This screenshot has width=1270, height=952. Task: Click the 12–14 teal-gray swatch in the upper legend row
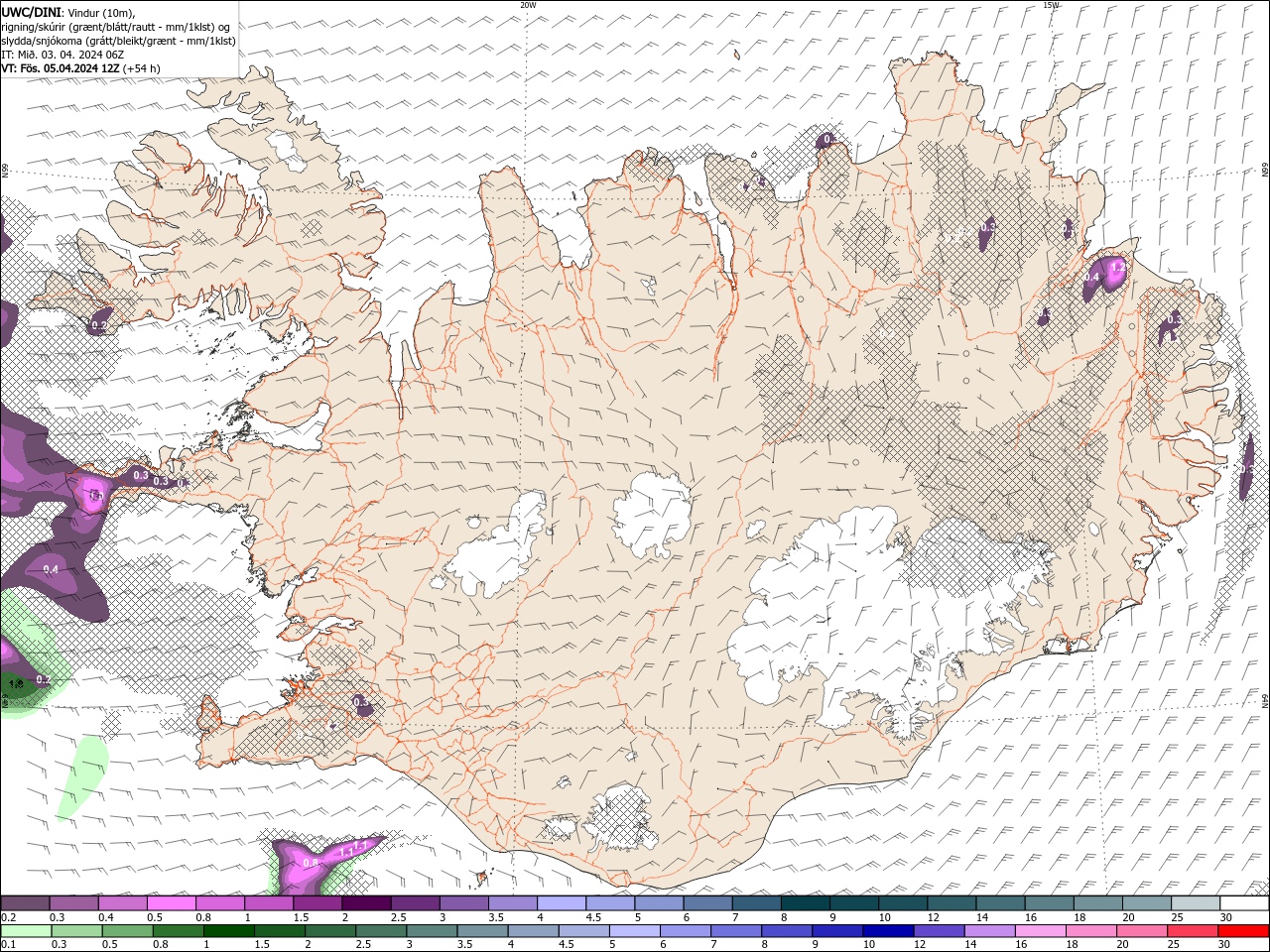click(952, 903)
